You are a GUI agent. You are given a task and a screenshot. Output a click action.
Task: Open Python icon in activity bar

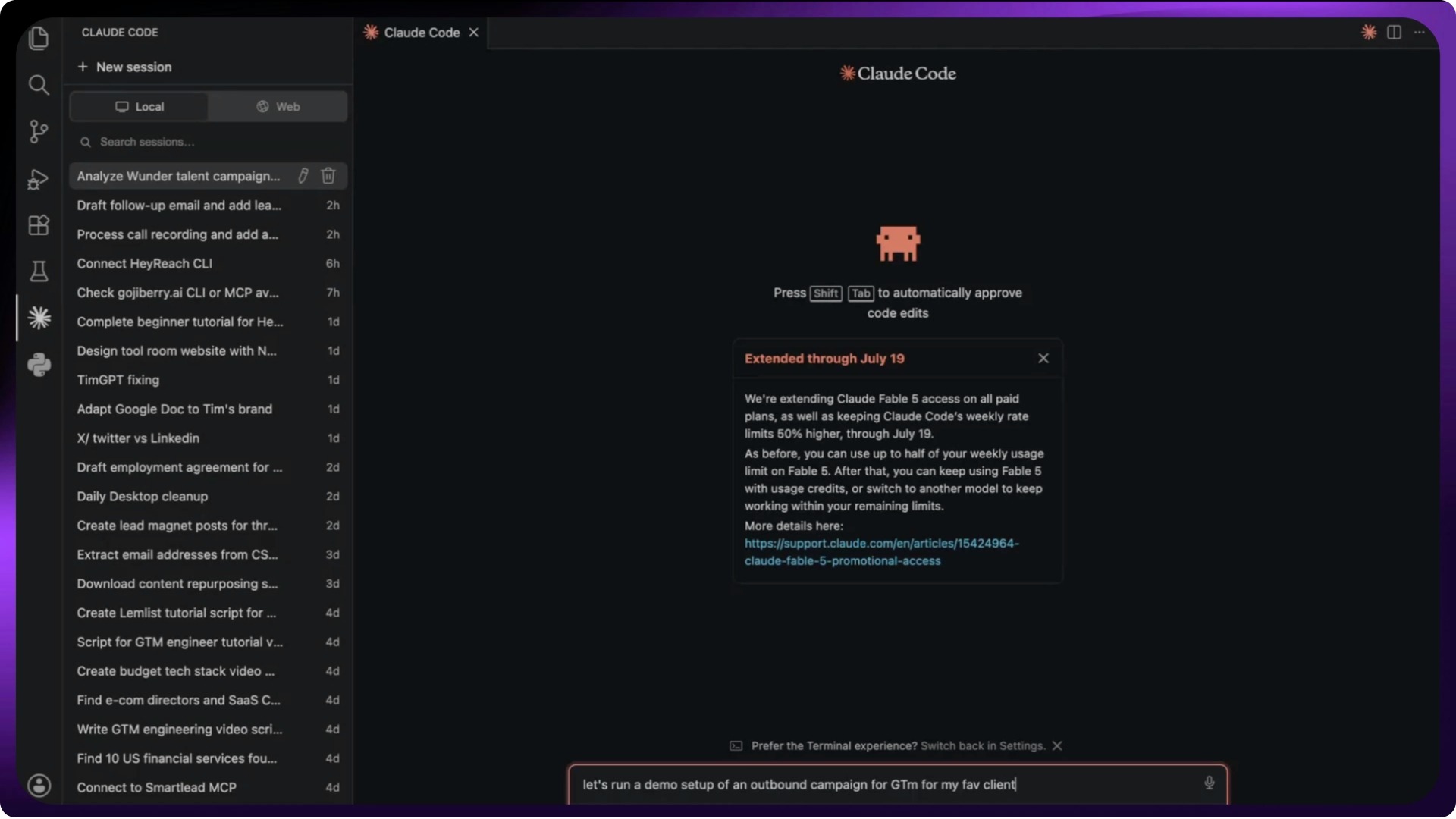pos(39,365)
